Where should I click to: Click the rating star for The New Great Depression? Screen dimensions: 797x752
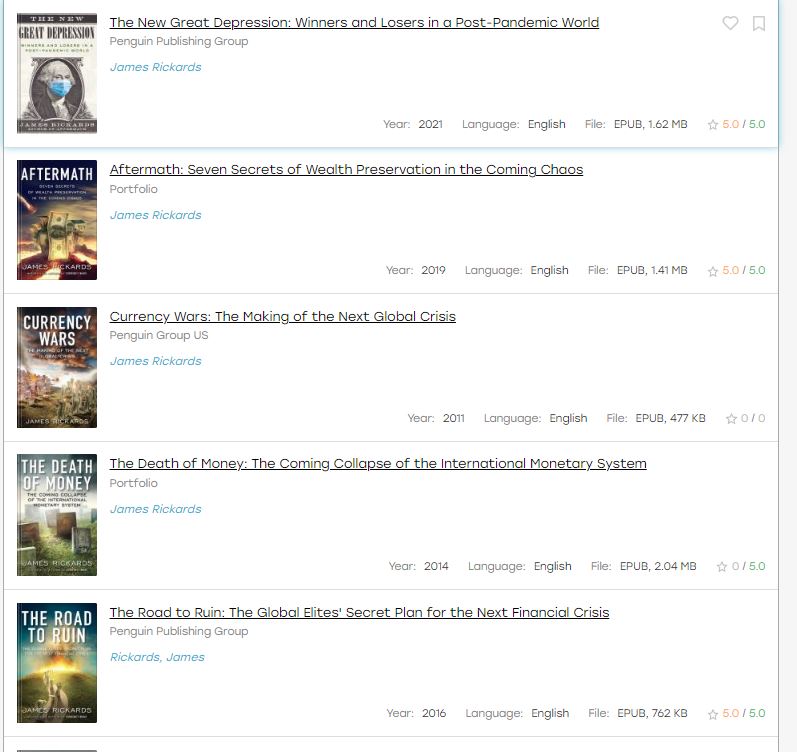pos(713,125)
